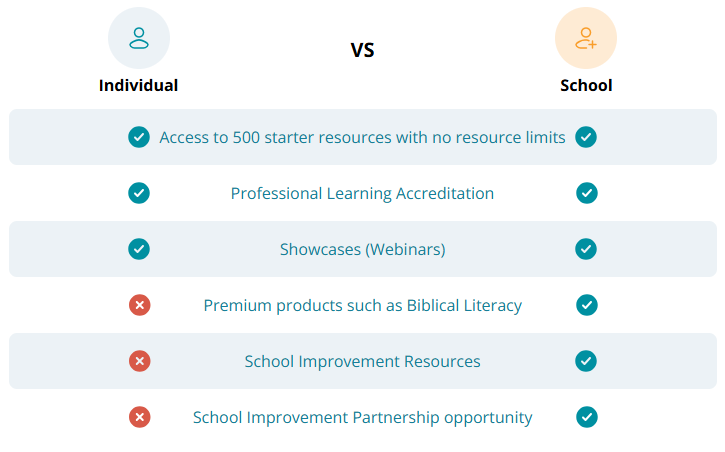
Task: Click School checkmark for 500 starter resources
Action: [586, 137]
